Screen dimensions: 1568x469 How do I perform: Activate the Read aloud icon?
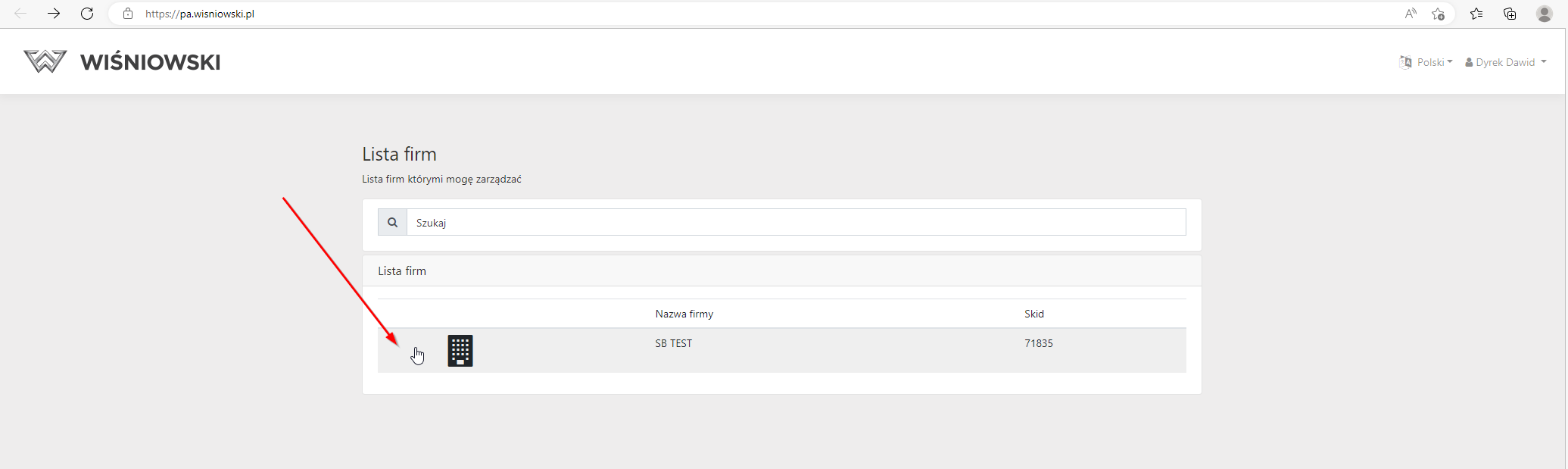point(1411,14)
